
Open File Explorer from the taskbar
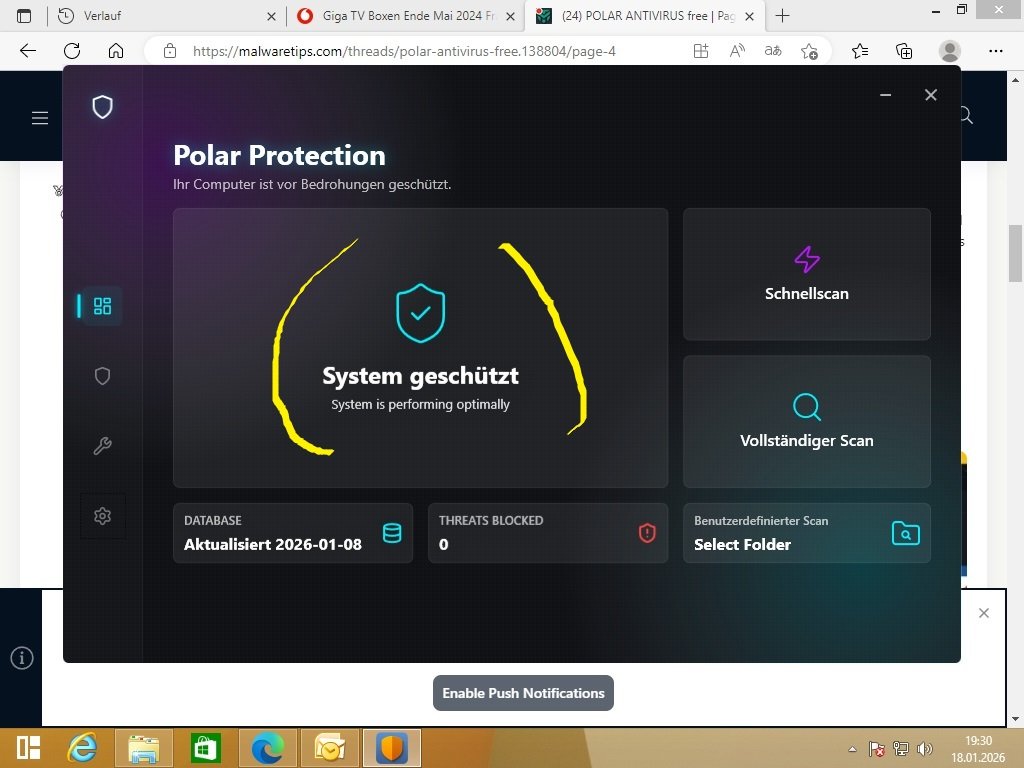pyautogui.click(x=144, y=748)
